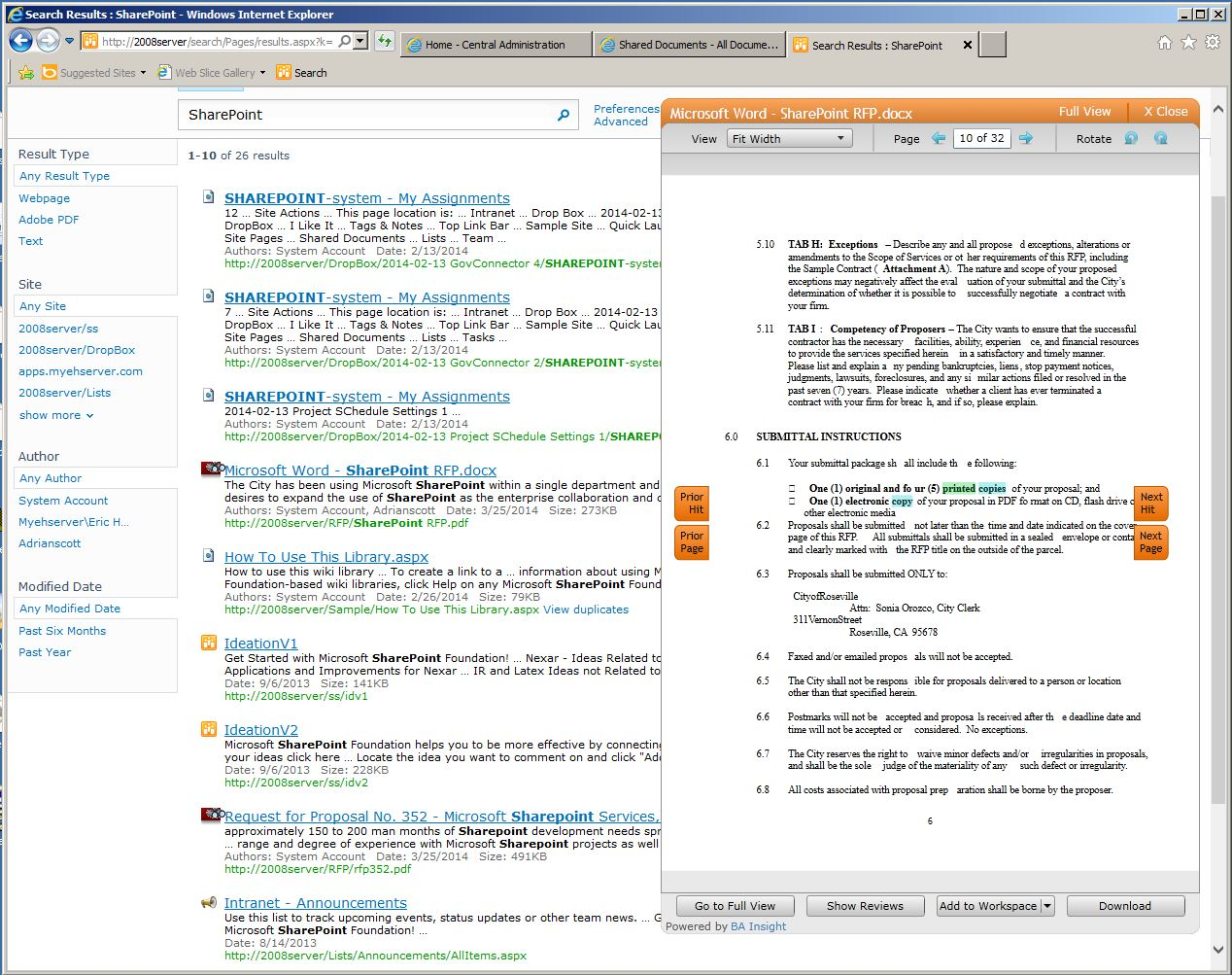Open the Microsoft Word - SharePoint RFP.docx result
Screen dimensions: 1232x975
coord(360,470)
